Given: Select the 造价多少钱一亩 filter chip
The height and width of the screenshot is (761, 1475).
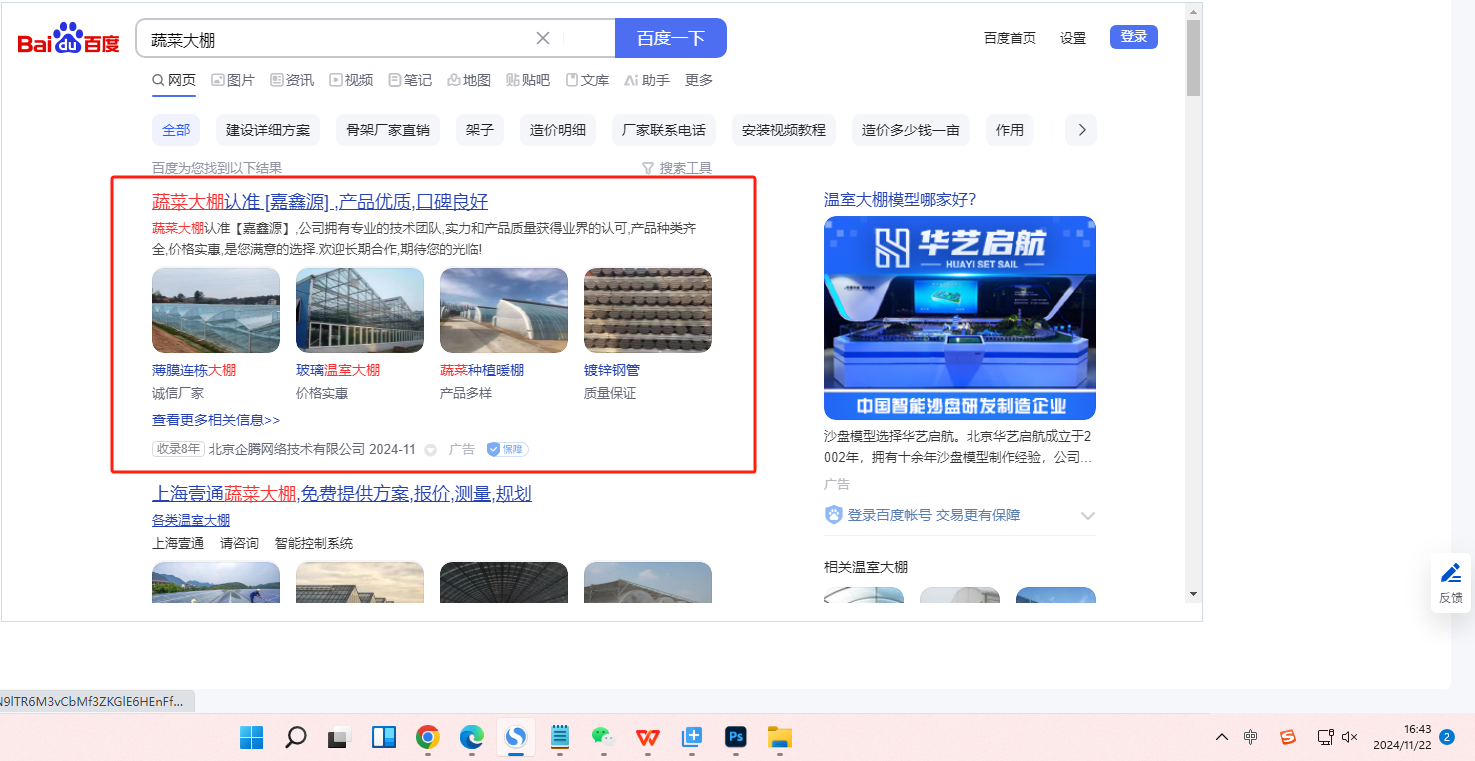Looking at the screenshot, I should pos(911,130).
